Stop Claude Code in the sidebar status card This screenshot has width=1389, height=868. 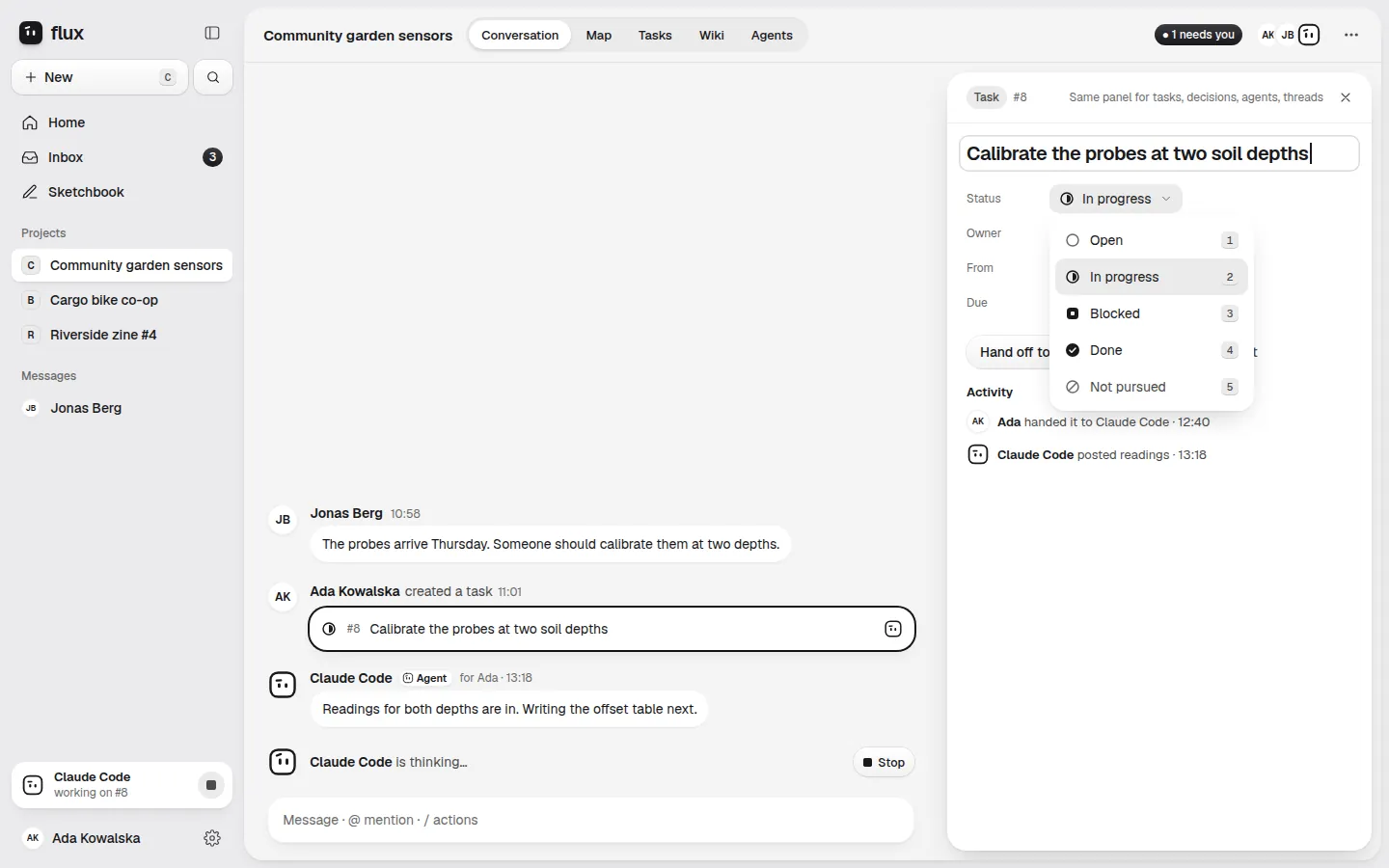[x=211, y=785]
